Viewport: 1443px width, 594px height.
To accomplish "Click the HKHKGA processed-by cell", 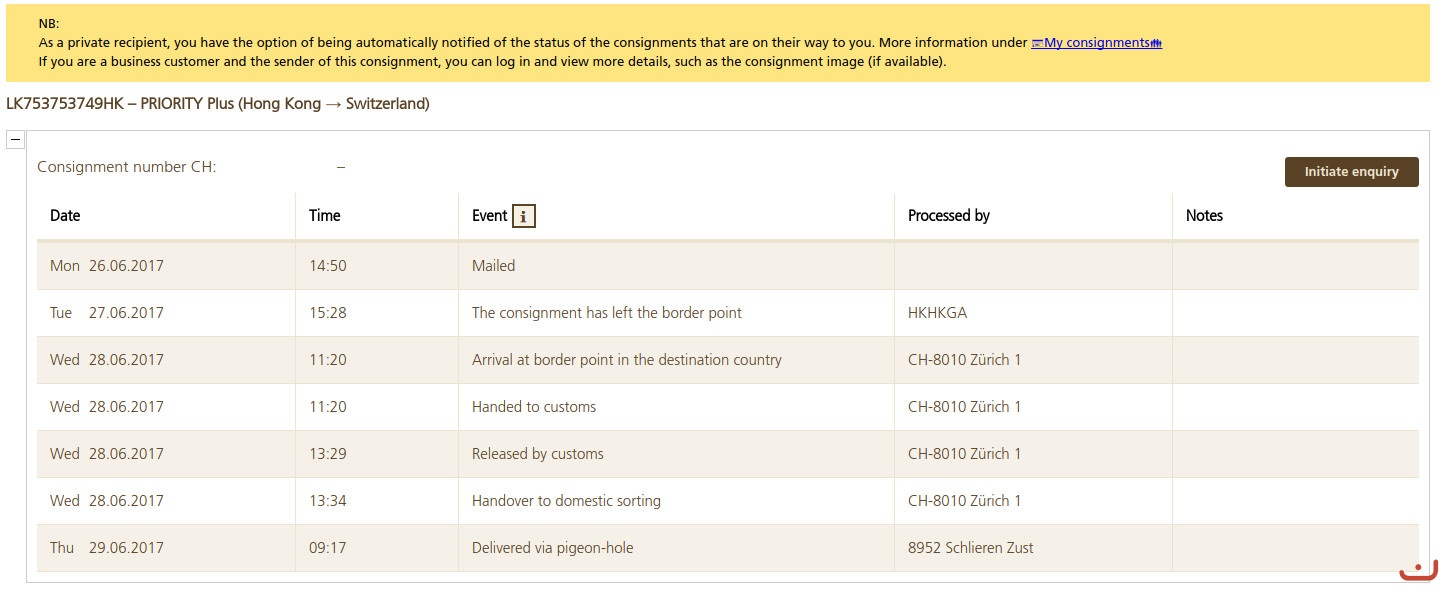I will (937, 313).
